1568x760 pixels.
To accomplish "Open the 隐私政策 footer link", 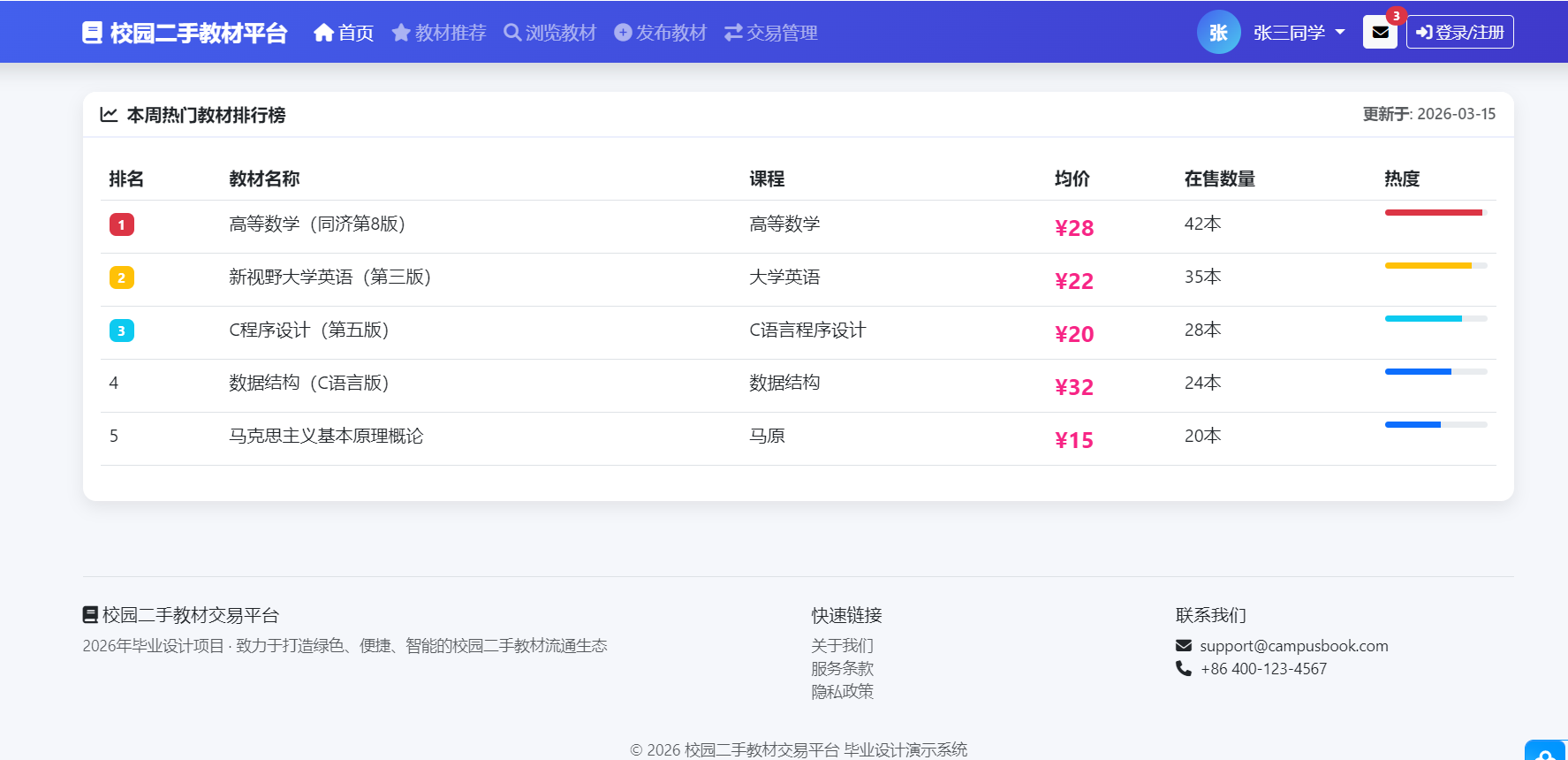I will [843, 692].
